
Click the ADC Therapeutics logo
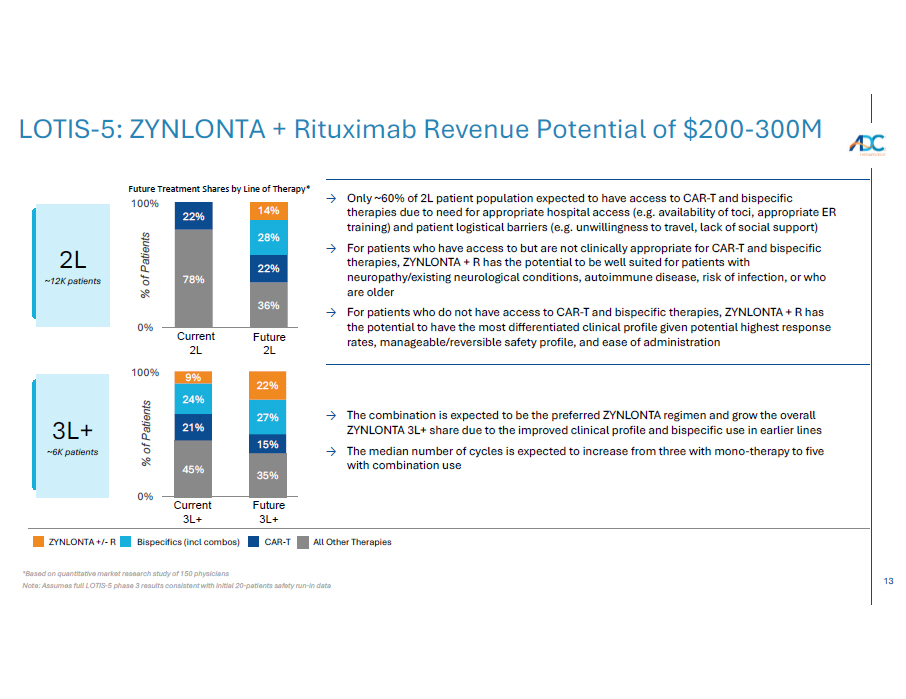867,144
